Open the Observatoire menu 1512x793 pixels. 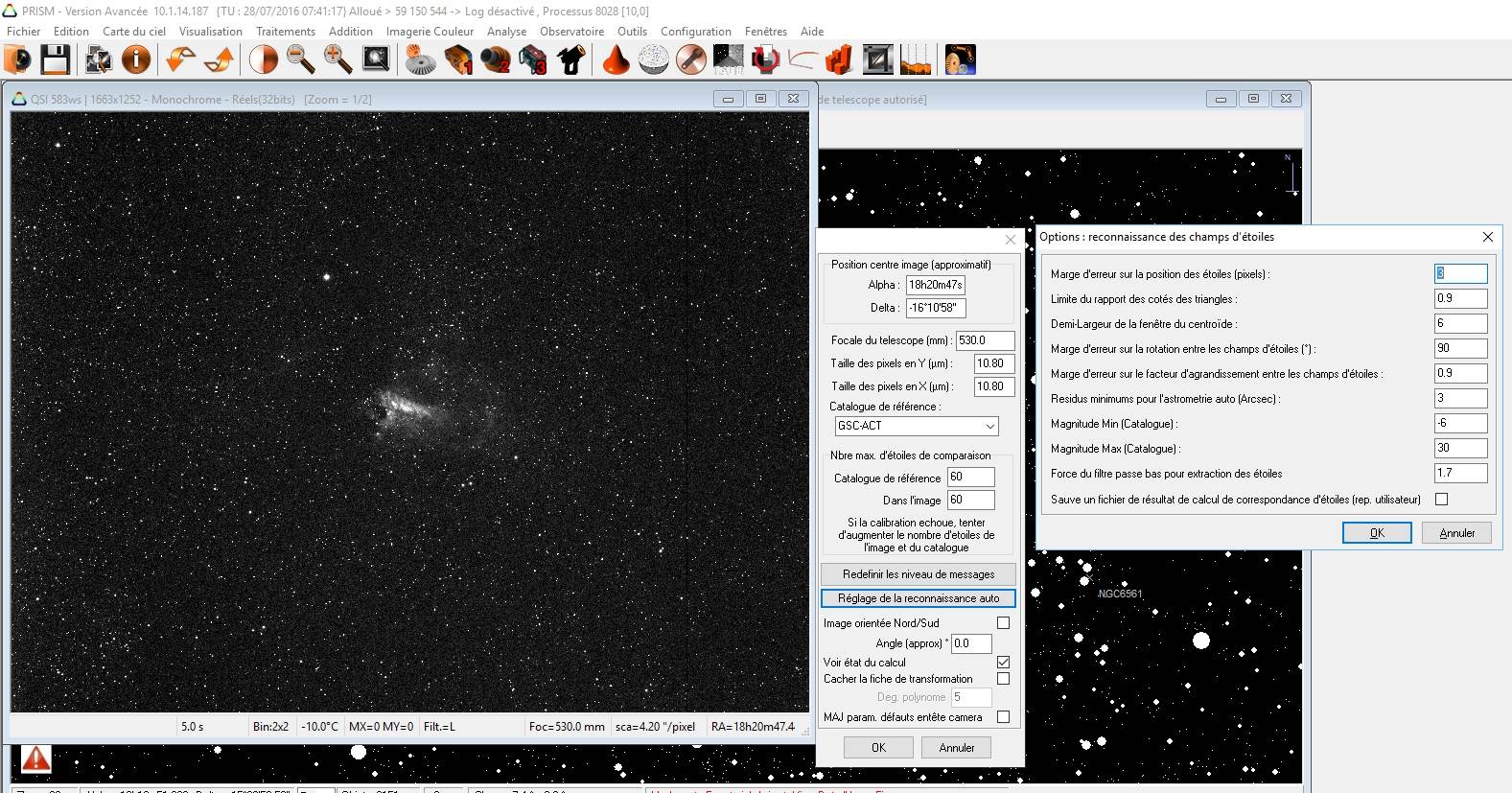pyautogui.click(x=571, y=31)
